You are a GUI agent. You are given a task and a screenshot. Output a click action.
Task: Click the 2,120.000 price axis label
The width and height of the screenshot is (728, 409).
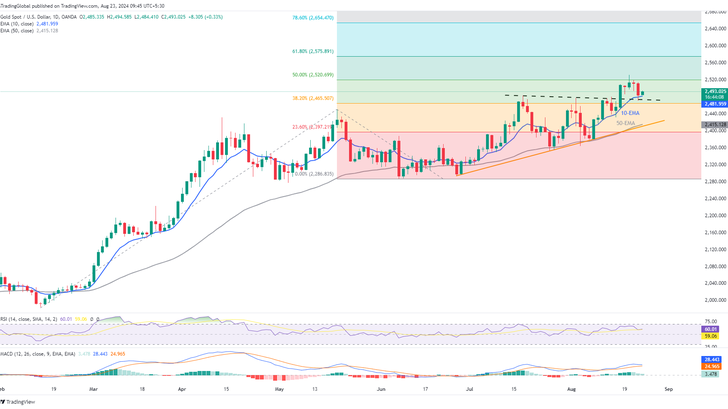point(715,250)
